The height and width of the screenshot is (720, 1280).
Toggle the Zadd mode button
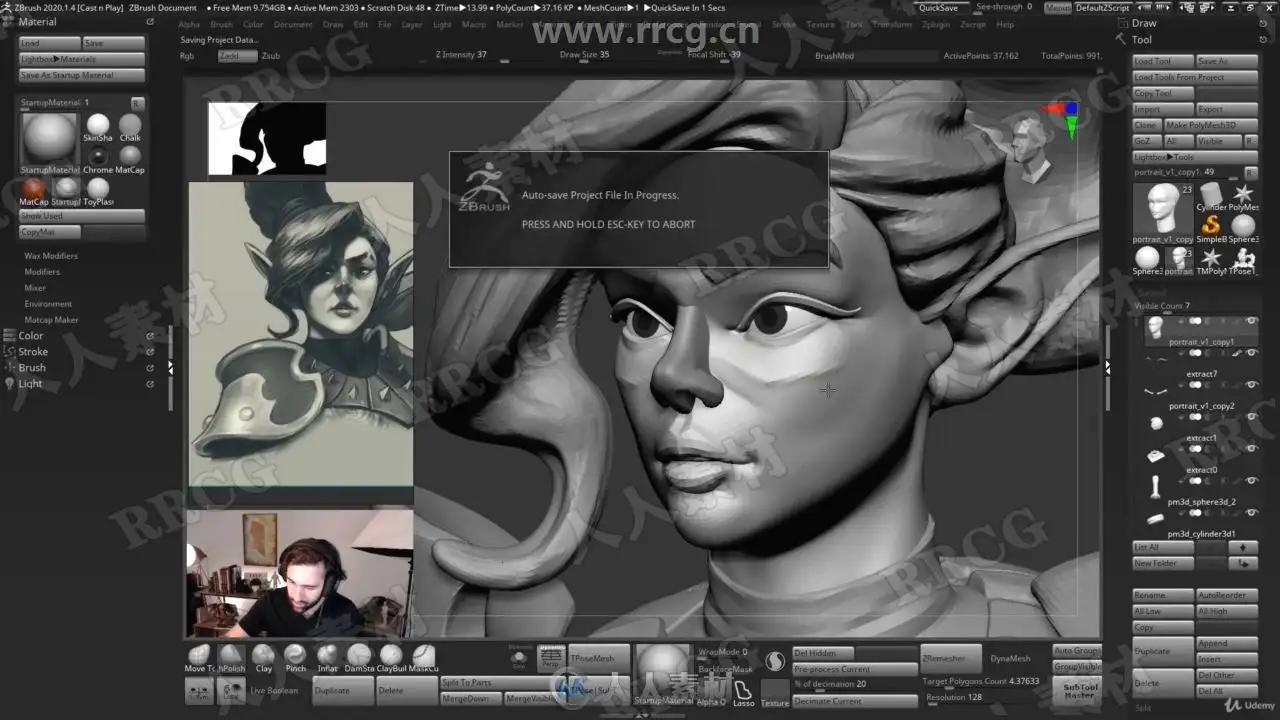pyautogui.click(x=237, y=56)
